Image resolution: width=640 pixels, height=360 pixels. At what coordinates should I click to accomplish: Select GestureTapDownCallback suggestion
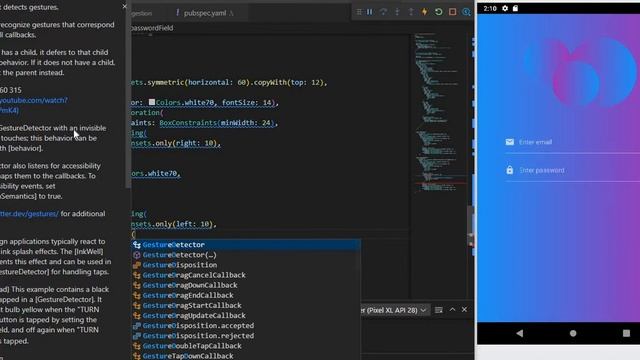[x=246, y=356]
